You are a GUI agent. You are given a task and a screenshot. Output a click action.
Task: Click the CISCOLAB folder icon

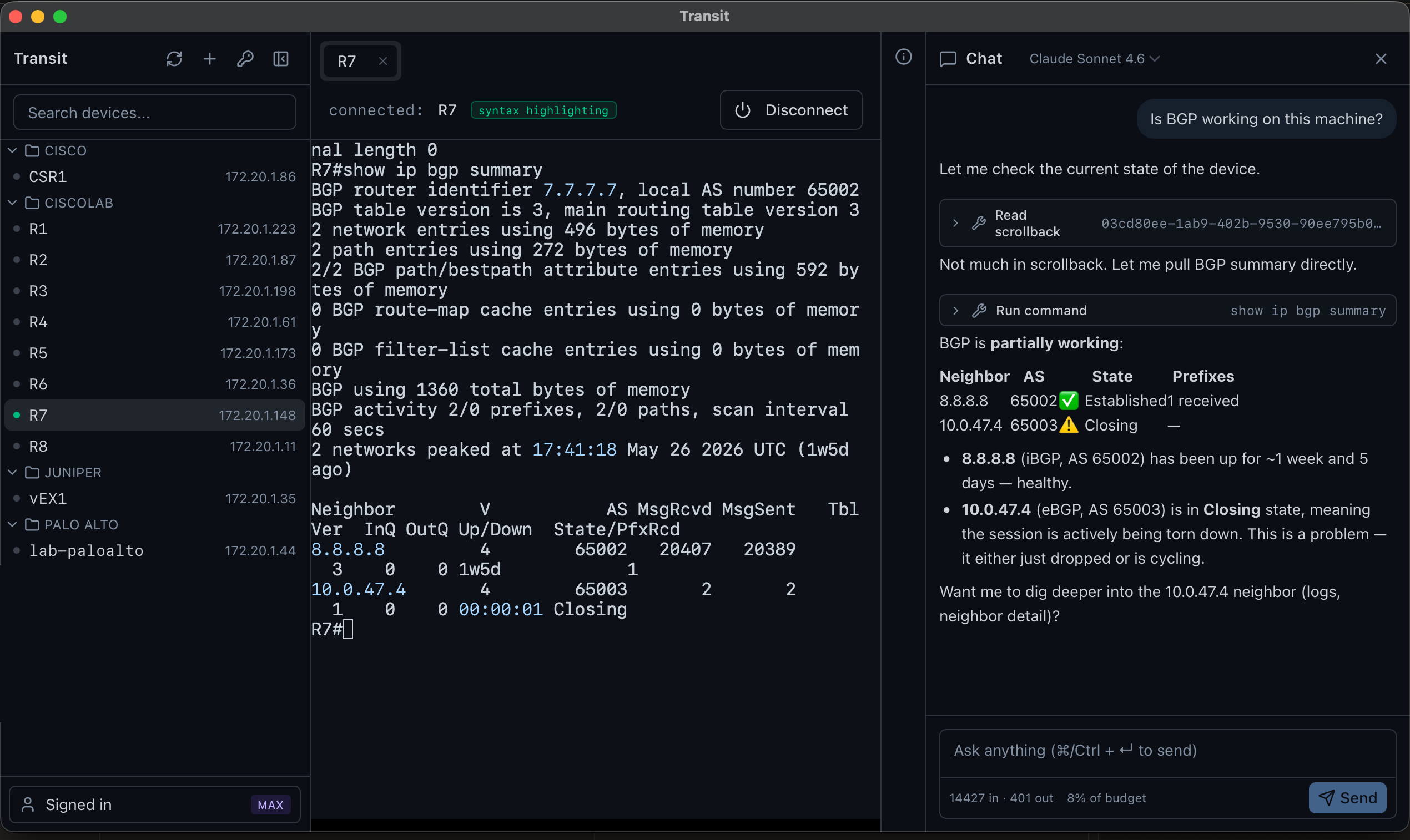pos(32,203)
